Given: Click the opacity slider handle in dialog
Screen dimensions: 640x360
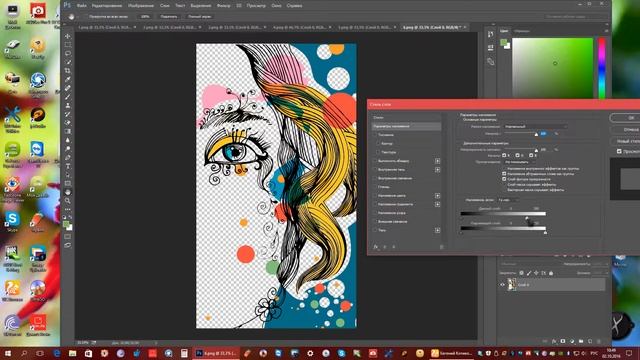Looking at the screenshot, I should point(536,135).
